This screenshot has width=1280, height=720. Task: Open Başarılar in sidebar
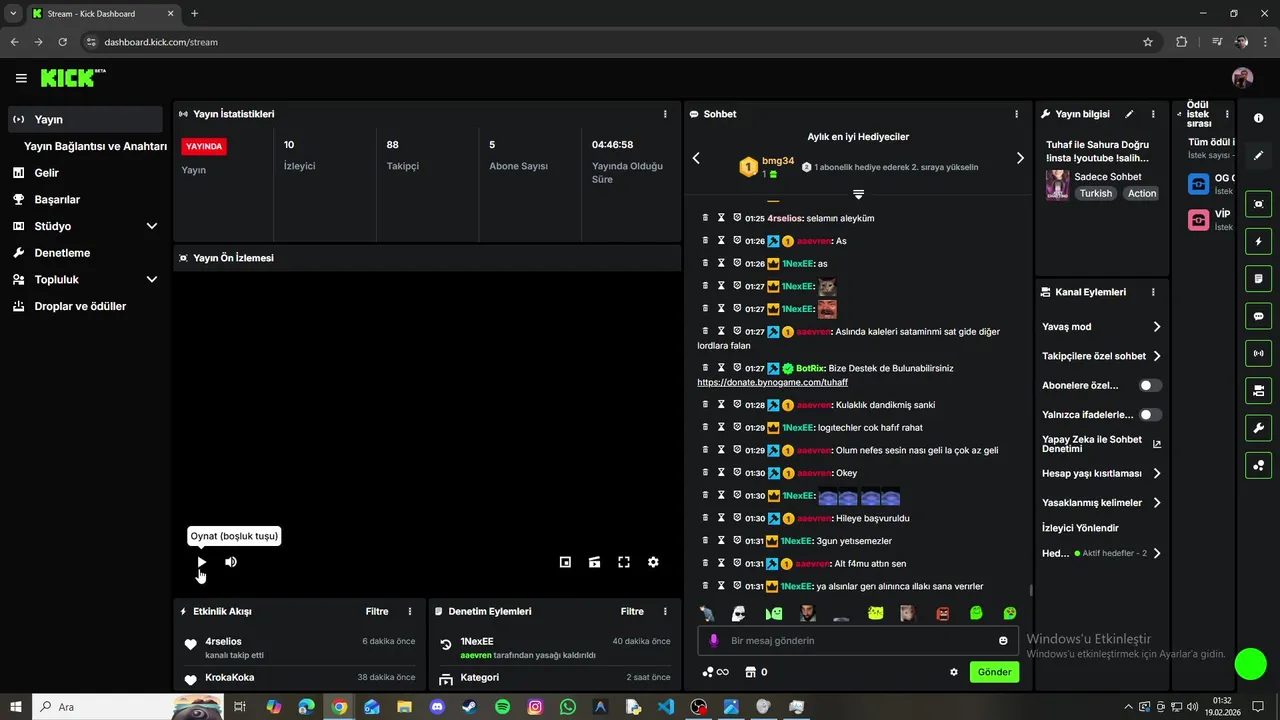point(85,199)
